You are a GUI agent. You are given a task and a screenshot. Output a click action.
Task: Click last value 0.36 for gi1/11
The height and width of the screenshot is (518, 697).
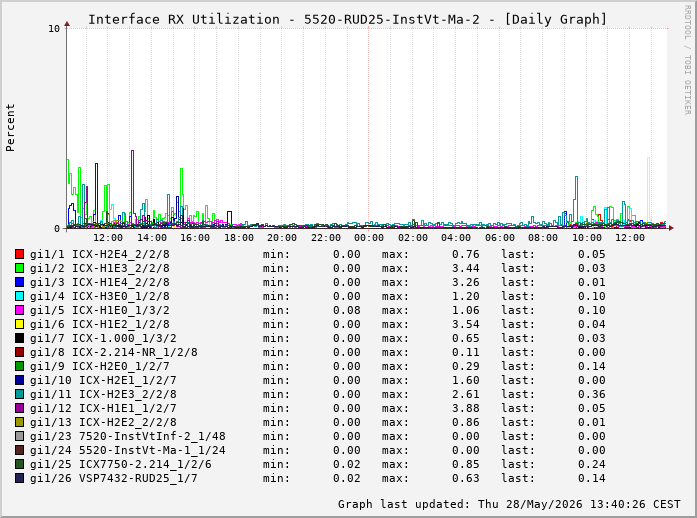592,394
